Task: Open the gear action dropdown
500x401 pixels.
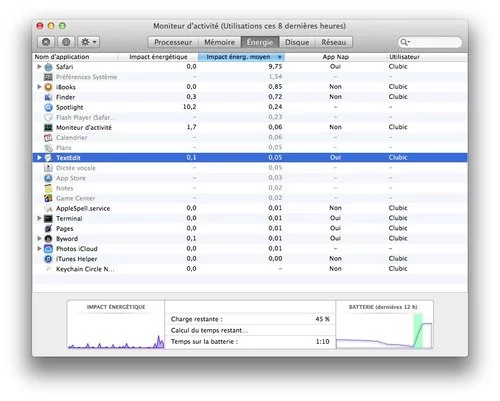Action: (x=89, y=42)
